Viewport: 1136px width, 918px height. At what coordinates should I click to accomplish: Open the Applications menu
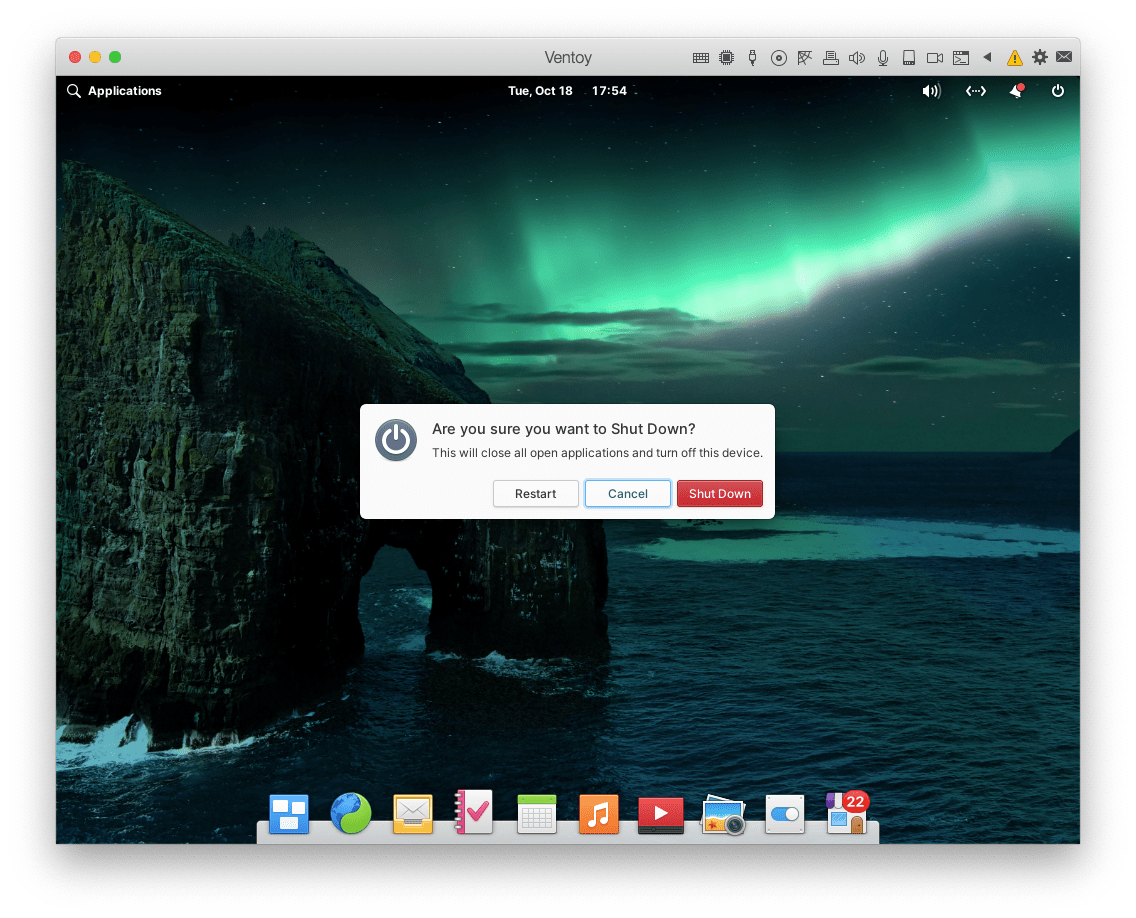(x=114, y=91)
